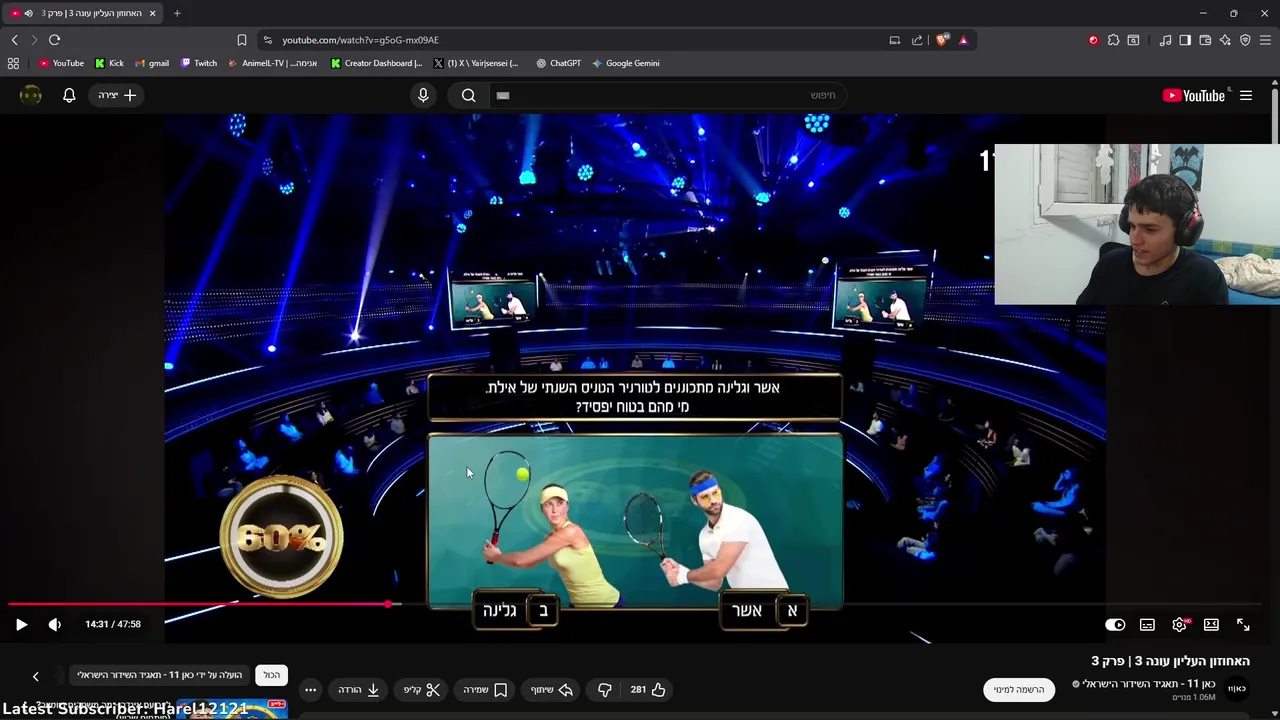Open the install/cast icon in the address bar
This screenshot has width=1280, height=720.
(x=894, y=40)
